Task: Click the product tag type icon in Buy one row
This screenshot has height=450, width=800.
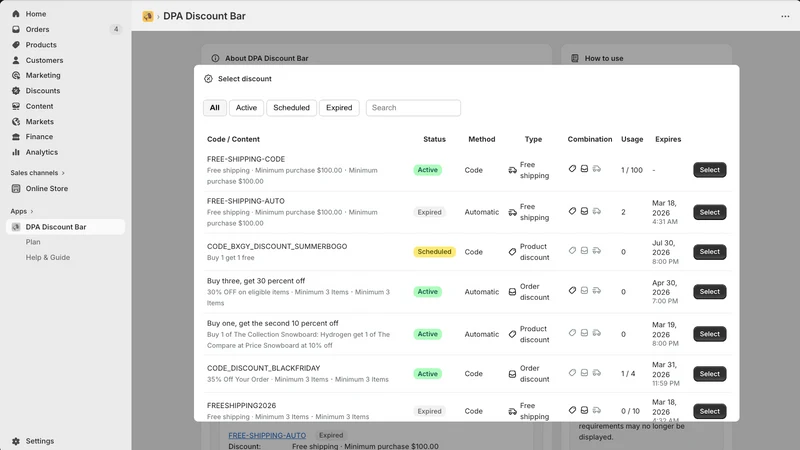Action: pos(512,334)
